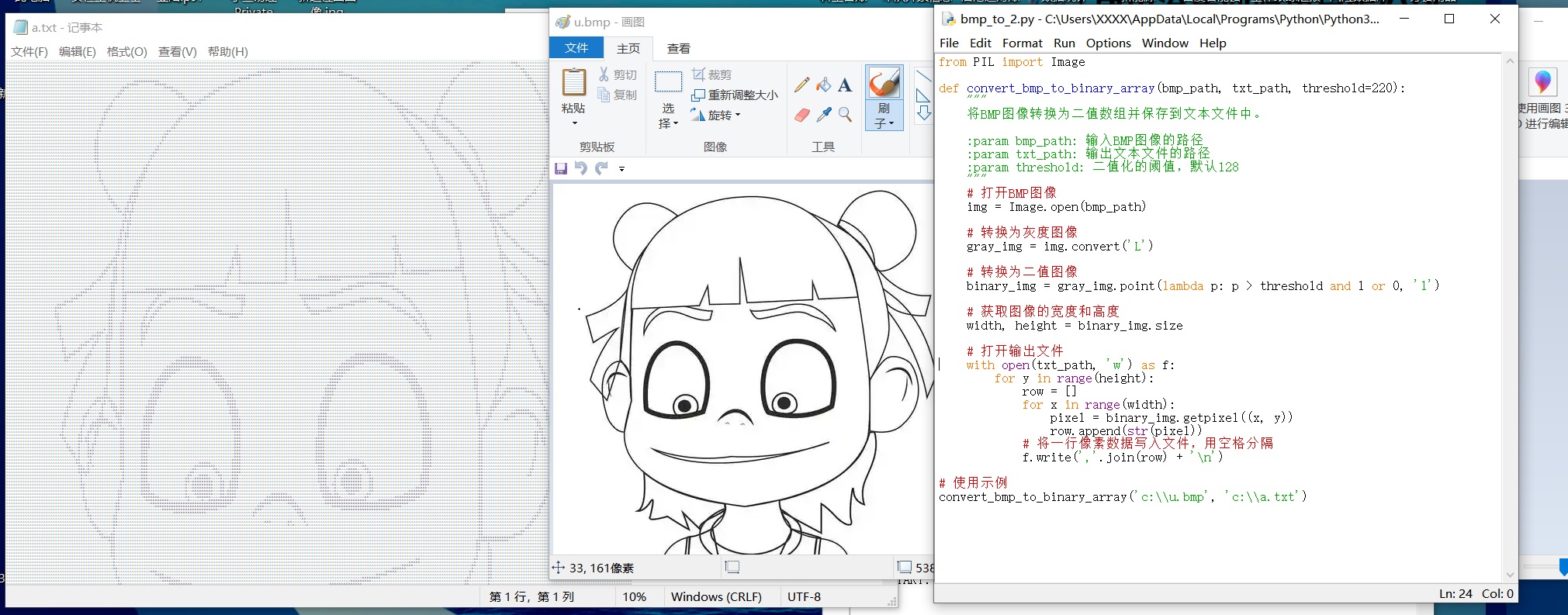
Task: Click the rectangular Select tool icon
Action: pos(668,82)
